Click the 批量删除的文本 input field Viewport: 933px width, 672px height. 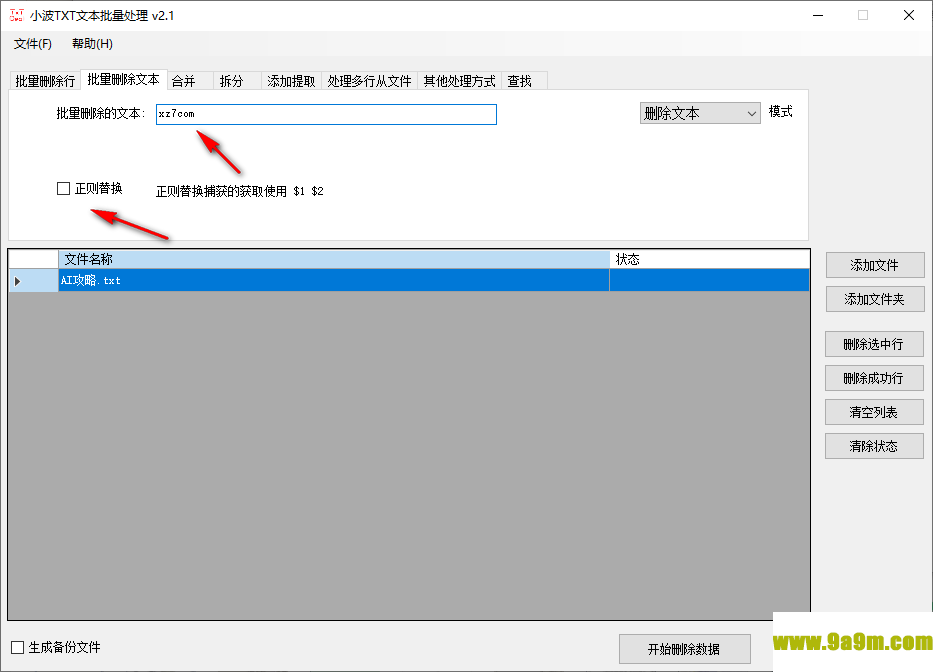click(x=326, y=114)
